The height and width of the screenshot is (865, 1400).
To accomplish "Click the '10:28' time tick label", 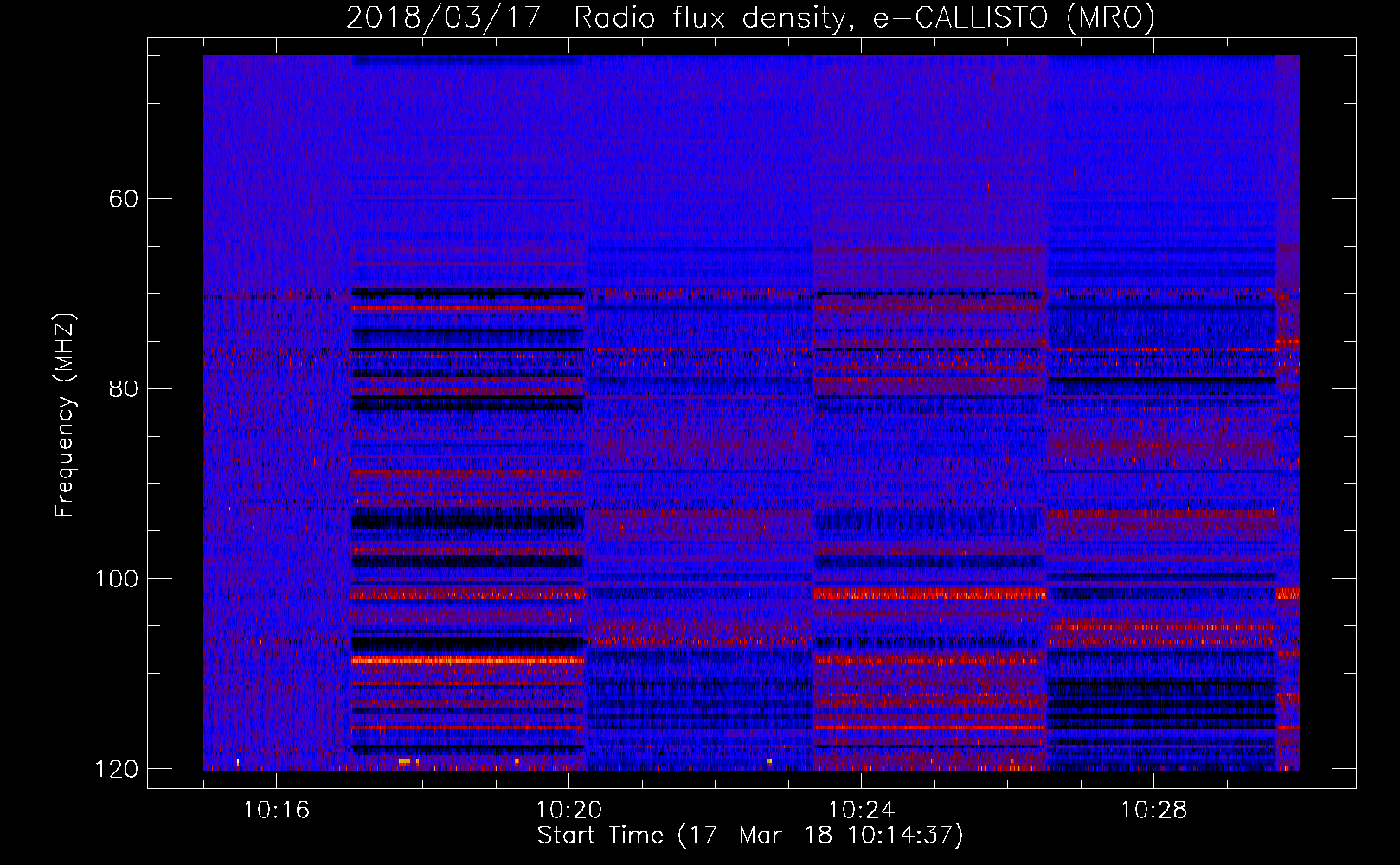I will click(x=1153, y=811).
